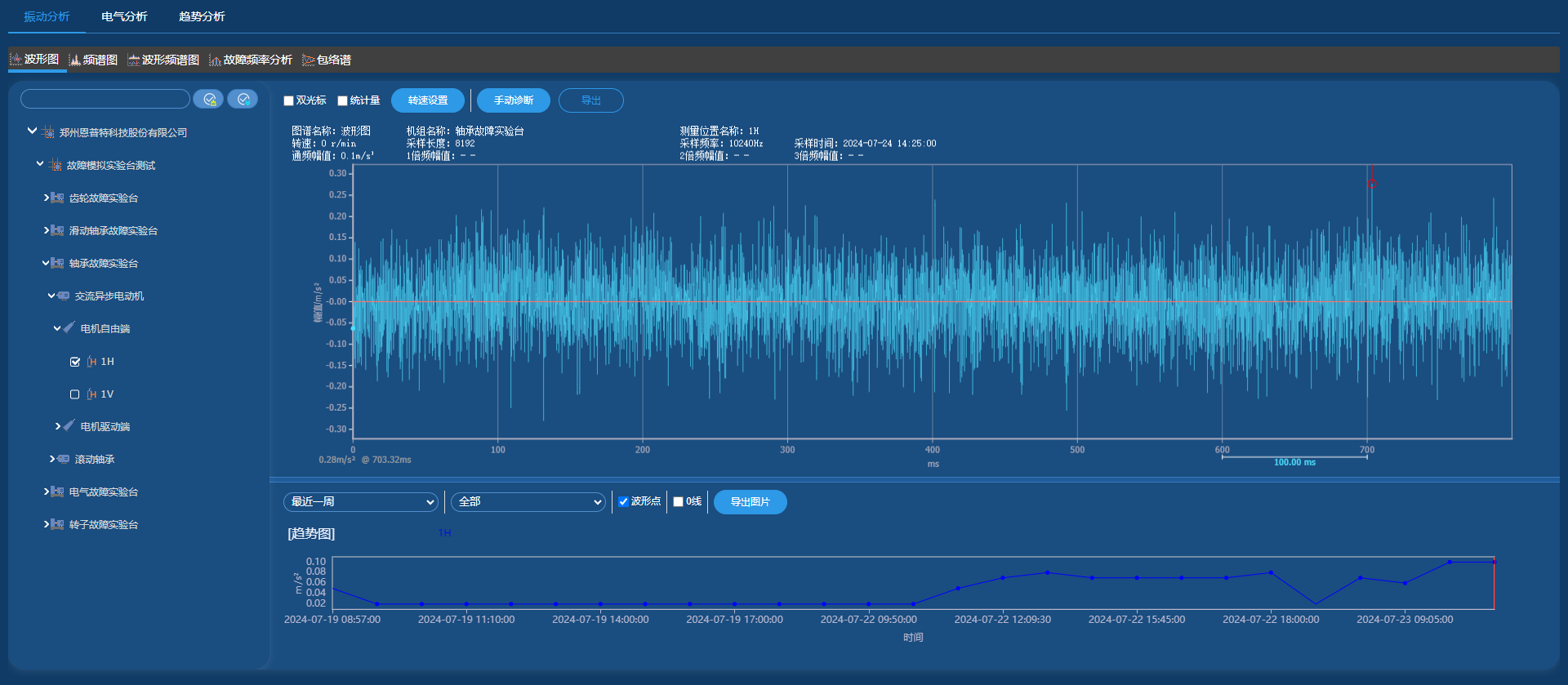Click the 波形频谱图 tab icon
Image resolution: width=1568 pixels, height=685 pixels.
(x=134, y=60)
